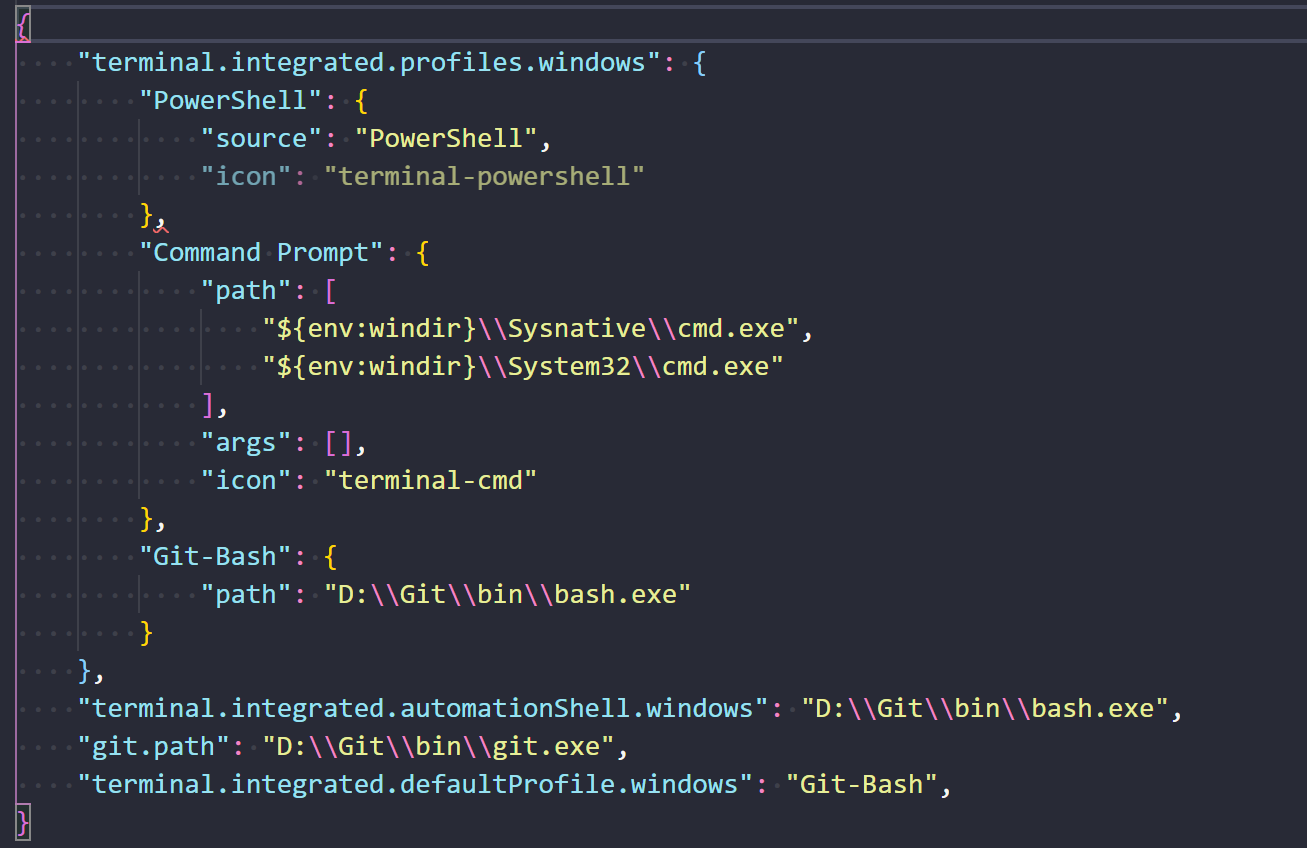The width and height of the screenshot is (1307, 848).
Task: Click the "args" key
Action: (x=246, y=442)
